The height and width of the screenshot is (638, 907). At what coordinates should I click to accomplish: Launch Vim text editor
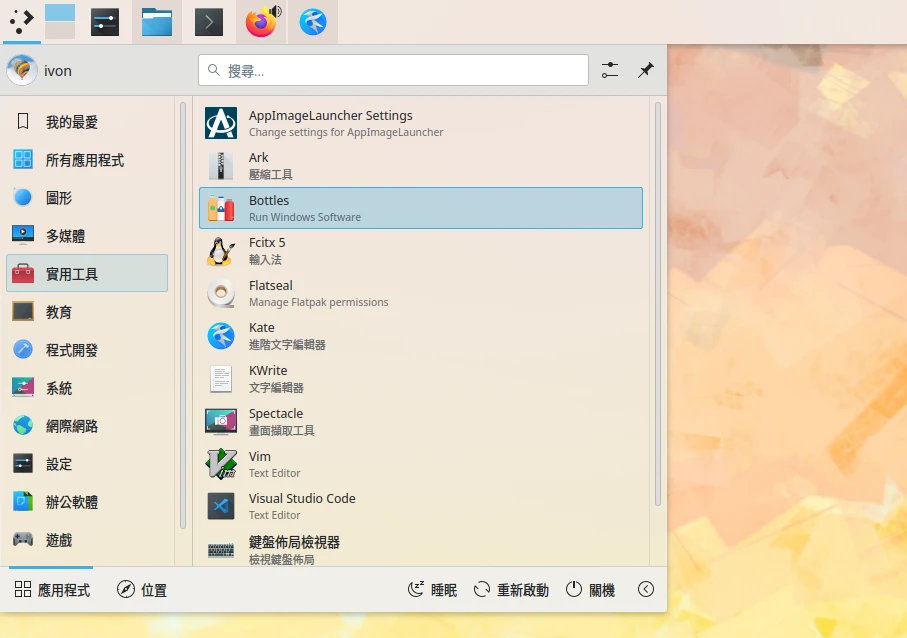pos(420,464)
